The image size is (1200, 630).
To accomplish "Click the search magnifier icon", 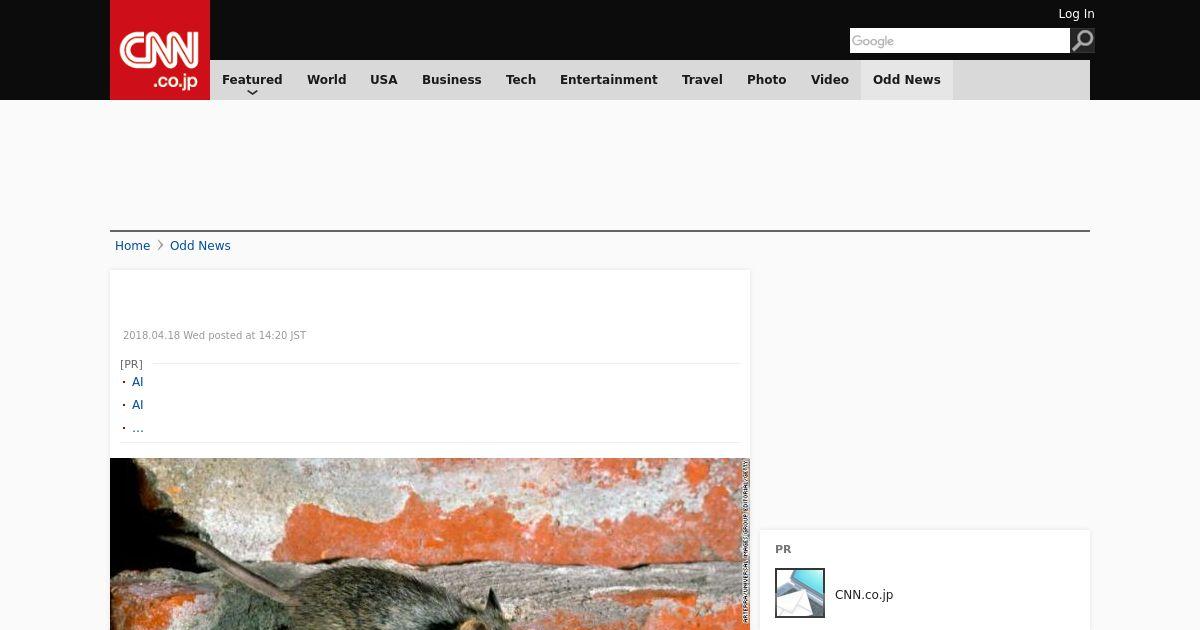I will (1083, 41).
